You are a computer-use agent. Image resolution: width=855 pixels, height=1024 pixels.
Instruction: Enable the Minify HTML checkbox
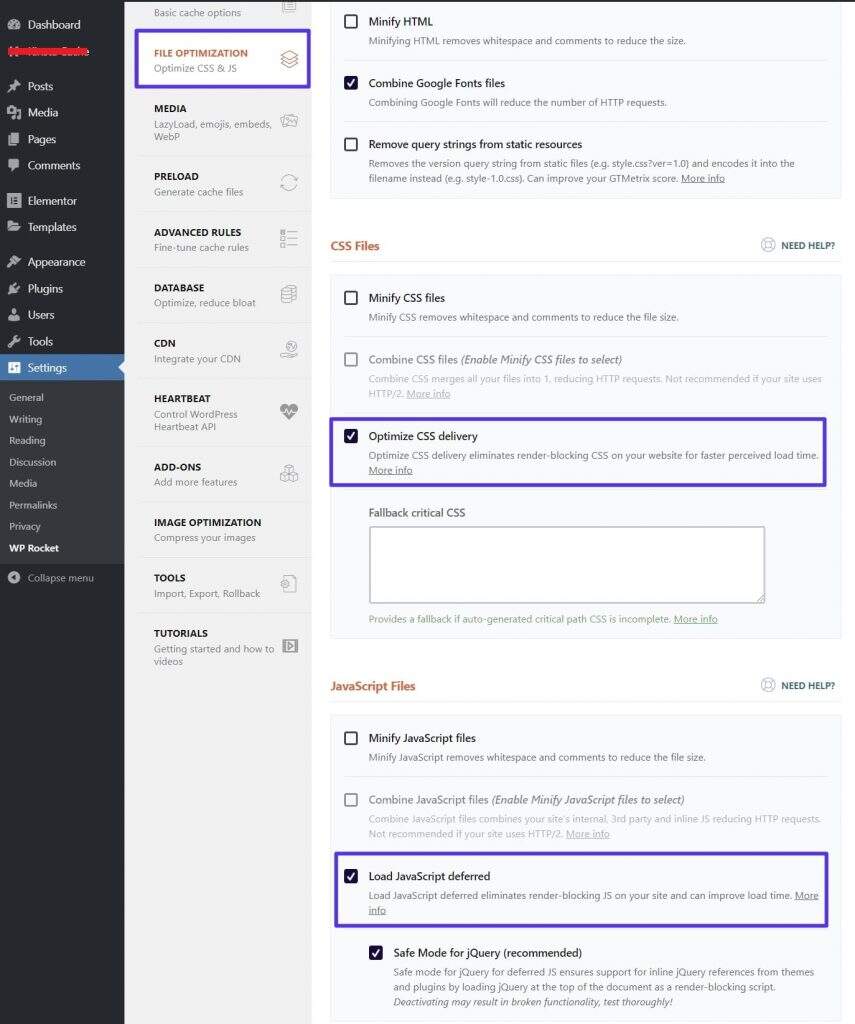click(x=351, y=21)
